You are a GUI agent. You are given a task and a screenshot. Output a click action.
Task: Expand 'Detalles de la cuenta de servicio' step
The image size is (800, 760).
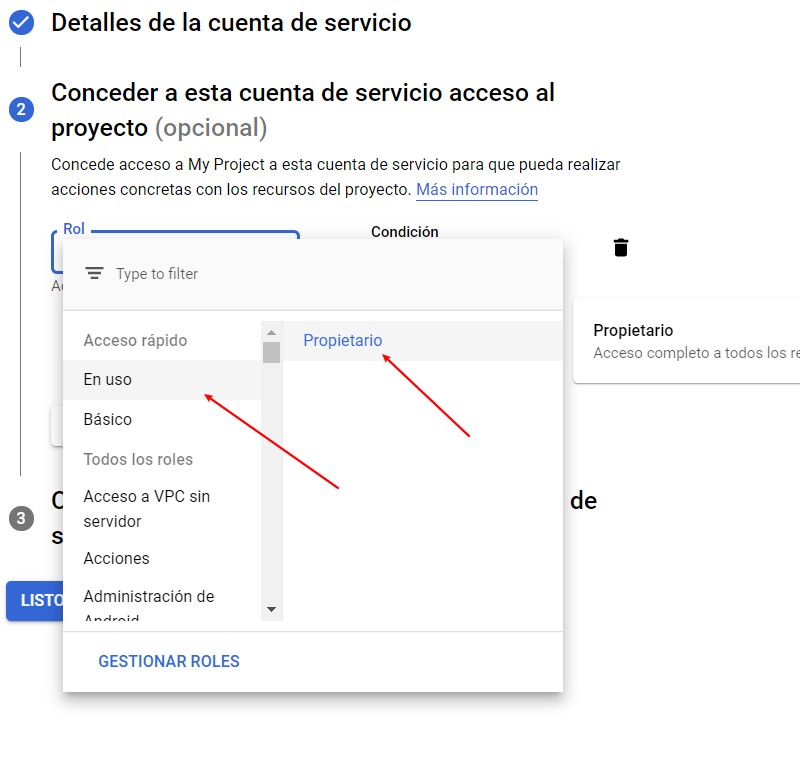tap(231, 23)
